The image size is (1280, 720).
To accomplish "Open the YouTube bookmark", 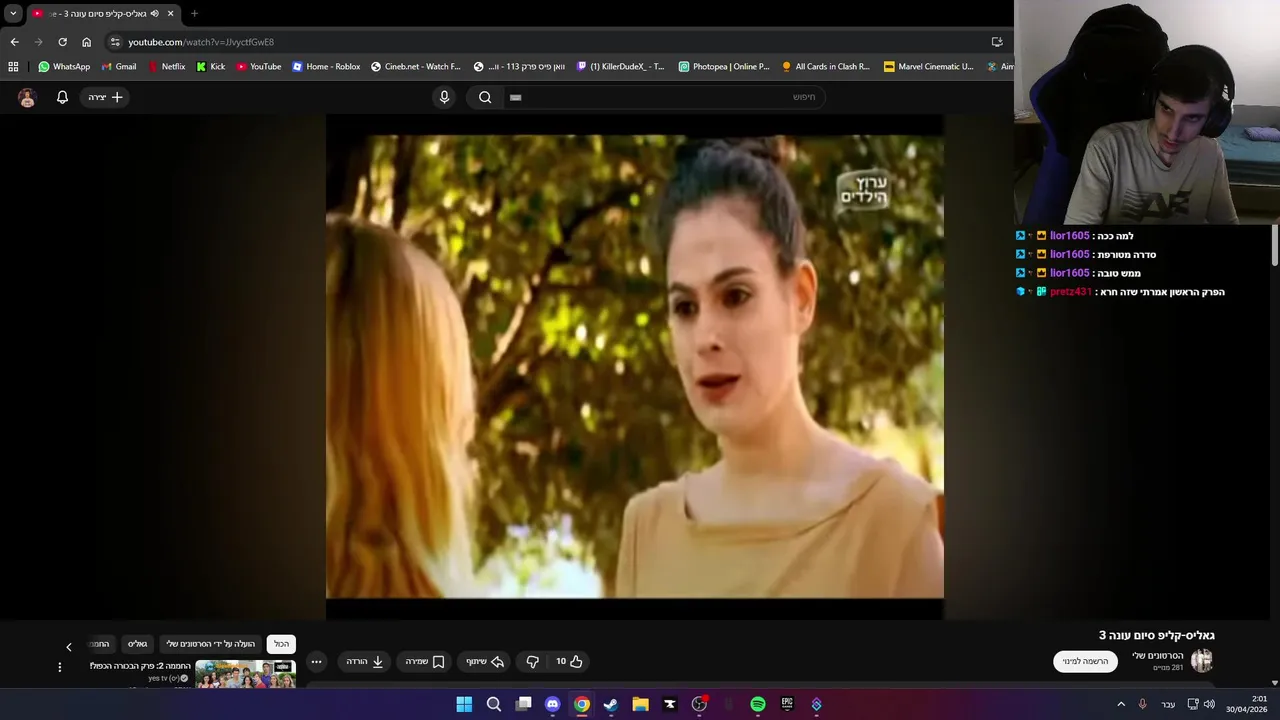I will pos(259,67).
